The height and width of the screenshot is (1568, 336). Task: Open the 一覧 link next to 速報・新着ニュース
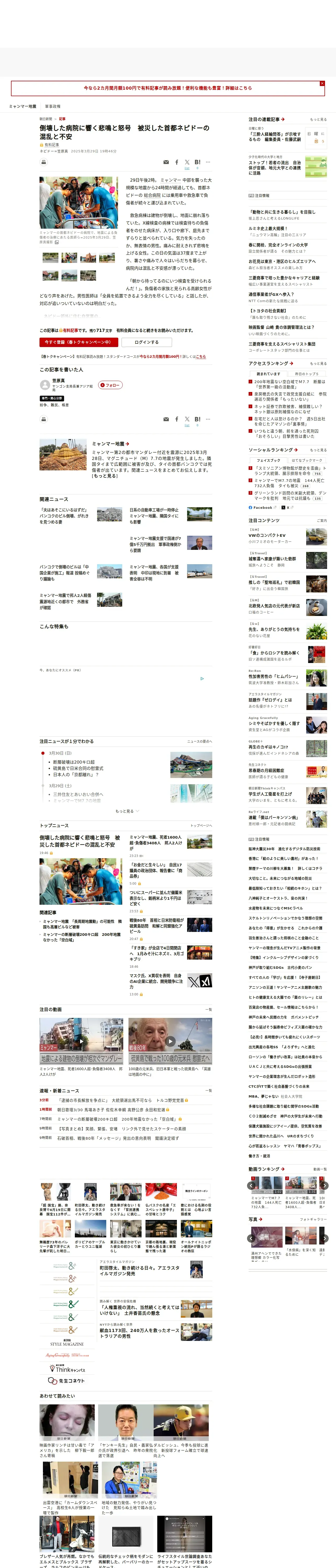click(209, 1091)
